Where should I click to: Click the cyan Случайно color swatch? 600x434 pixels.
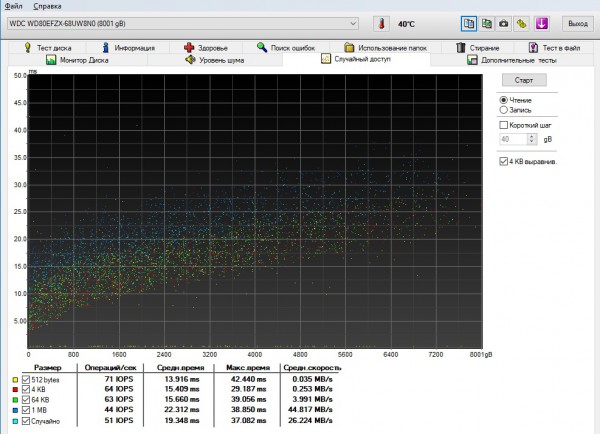click(15, 421)
